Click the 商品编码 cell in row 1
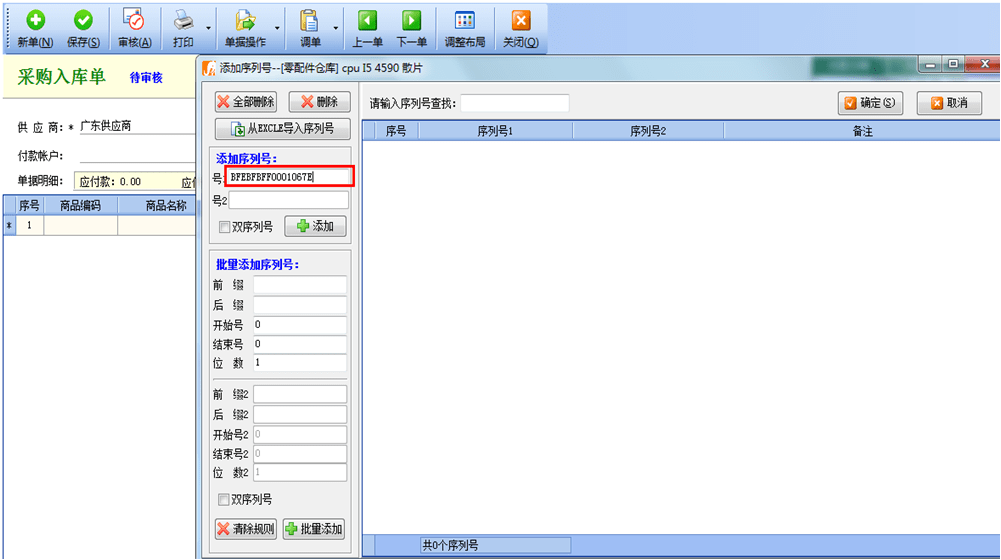This screenshot has height=560, width=1001. point(80,225)
